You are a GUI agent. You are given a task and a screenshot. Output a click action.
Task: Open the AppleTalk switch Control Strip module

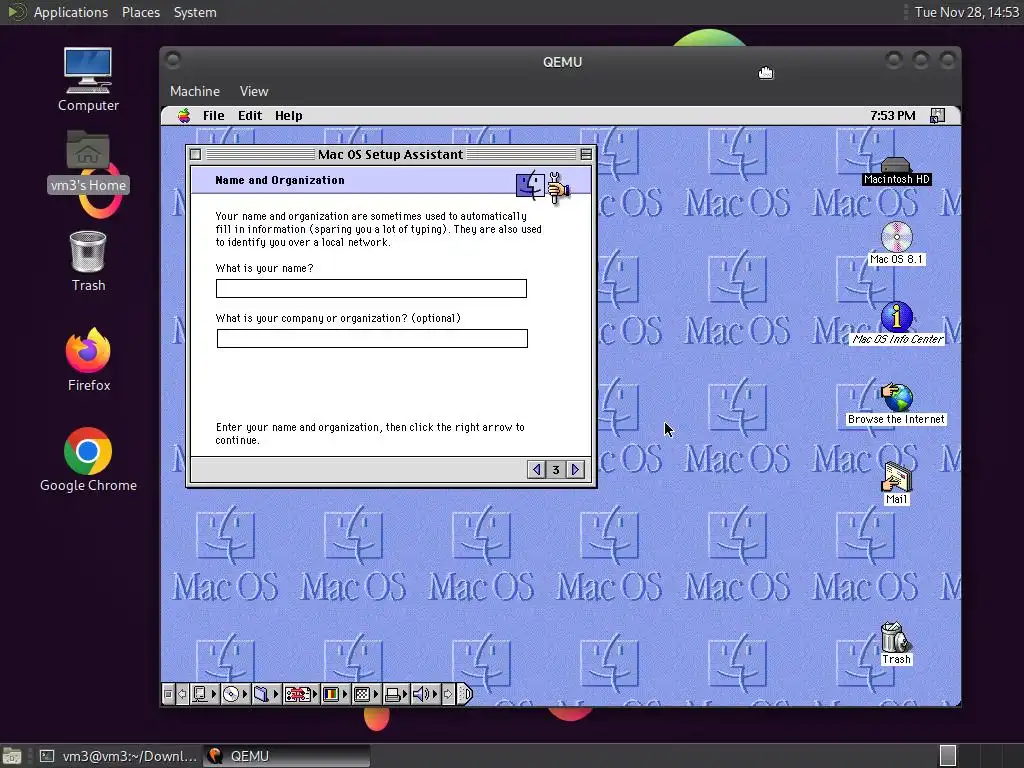point(204,694)
